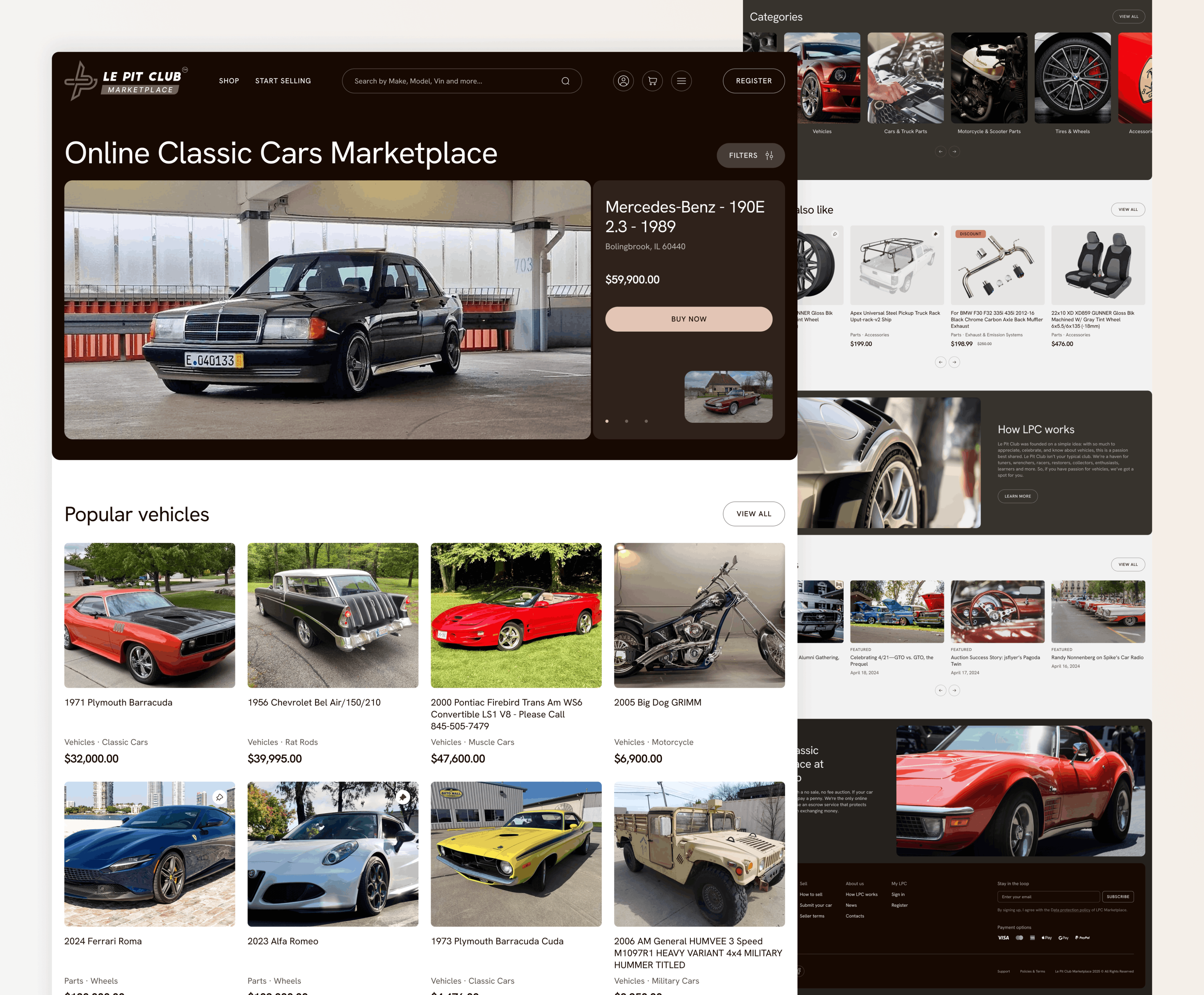Open the FILTERS panel button
1204x995 pixels.
tap(751, 155)
